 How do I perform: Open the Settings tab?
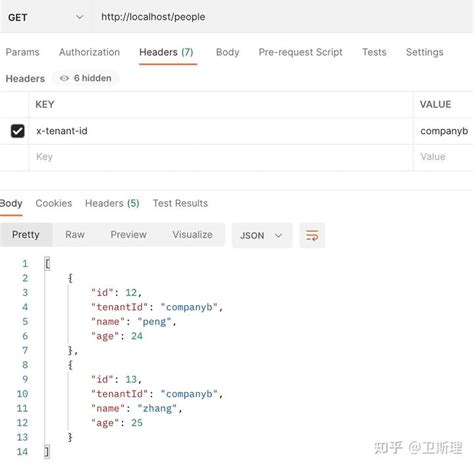tap(424, 52)
